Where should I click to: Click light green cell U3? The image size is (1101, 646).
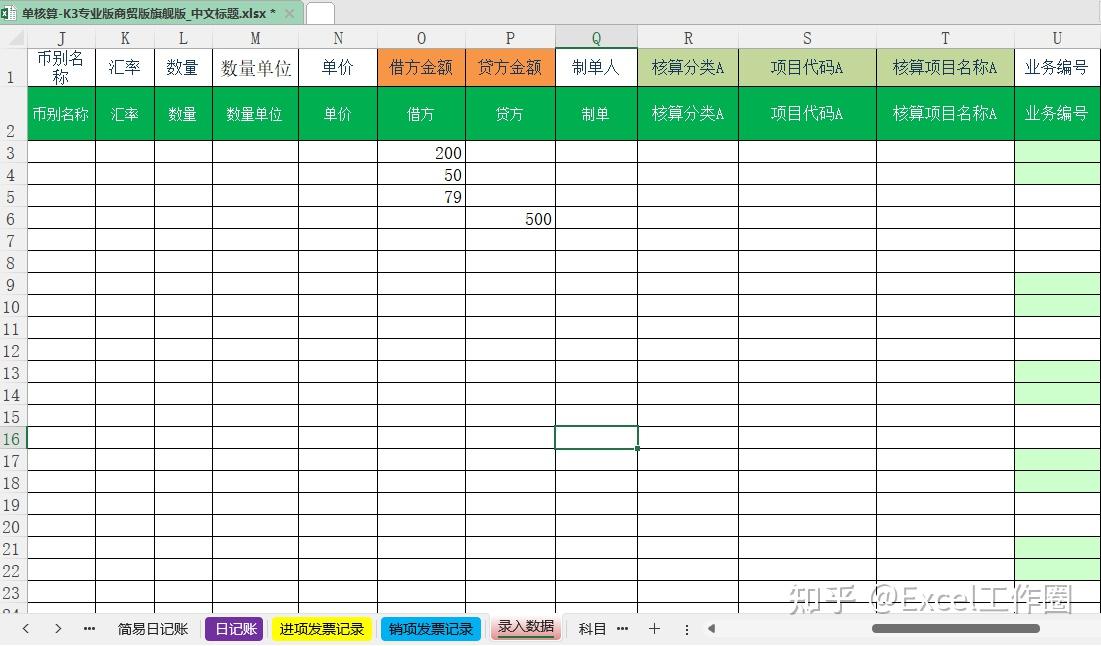tap(1057, 152)
